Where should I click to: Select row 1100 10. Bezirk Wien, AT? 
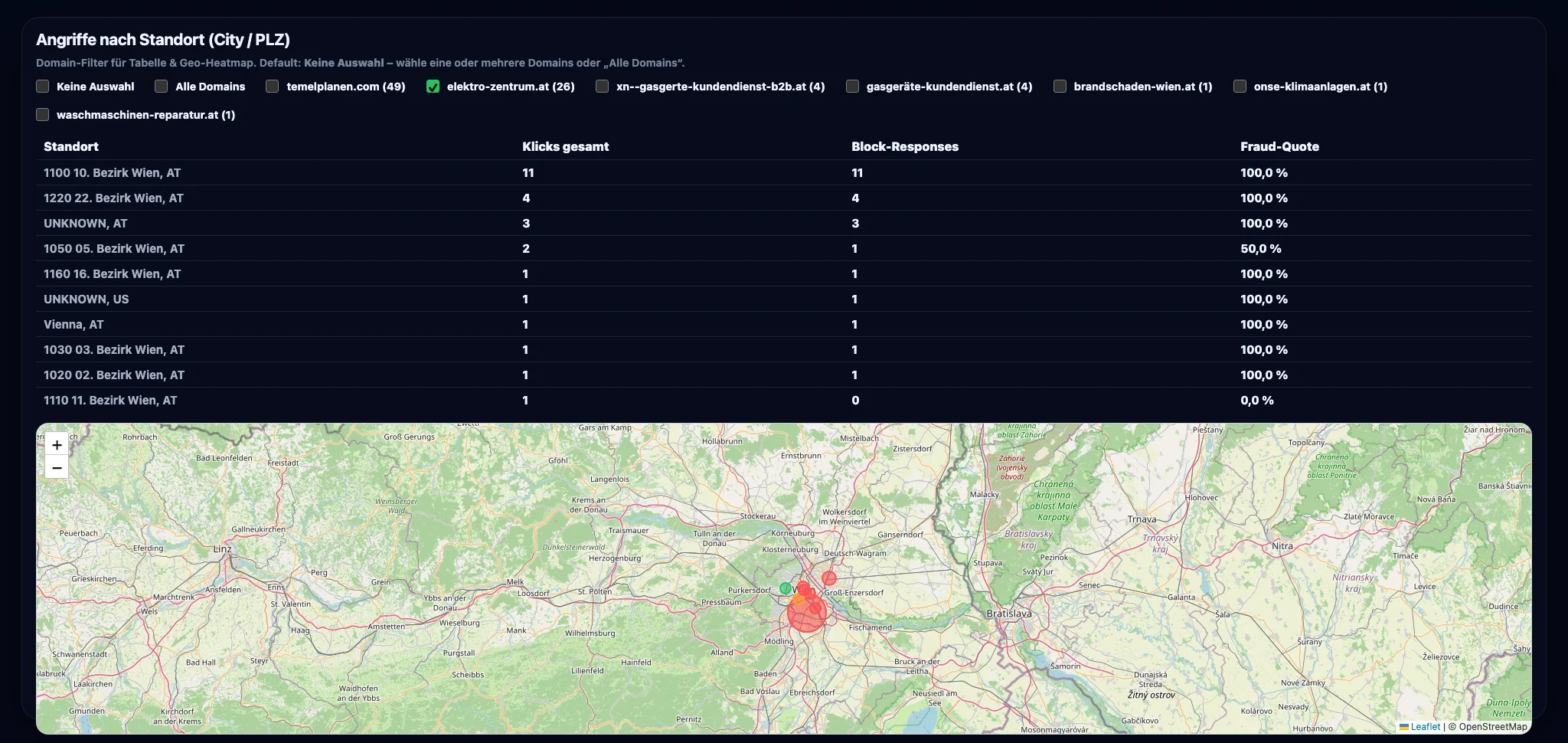pos(784,172)
